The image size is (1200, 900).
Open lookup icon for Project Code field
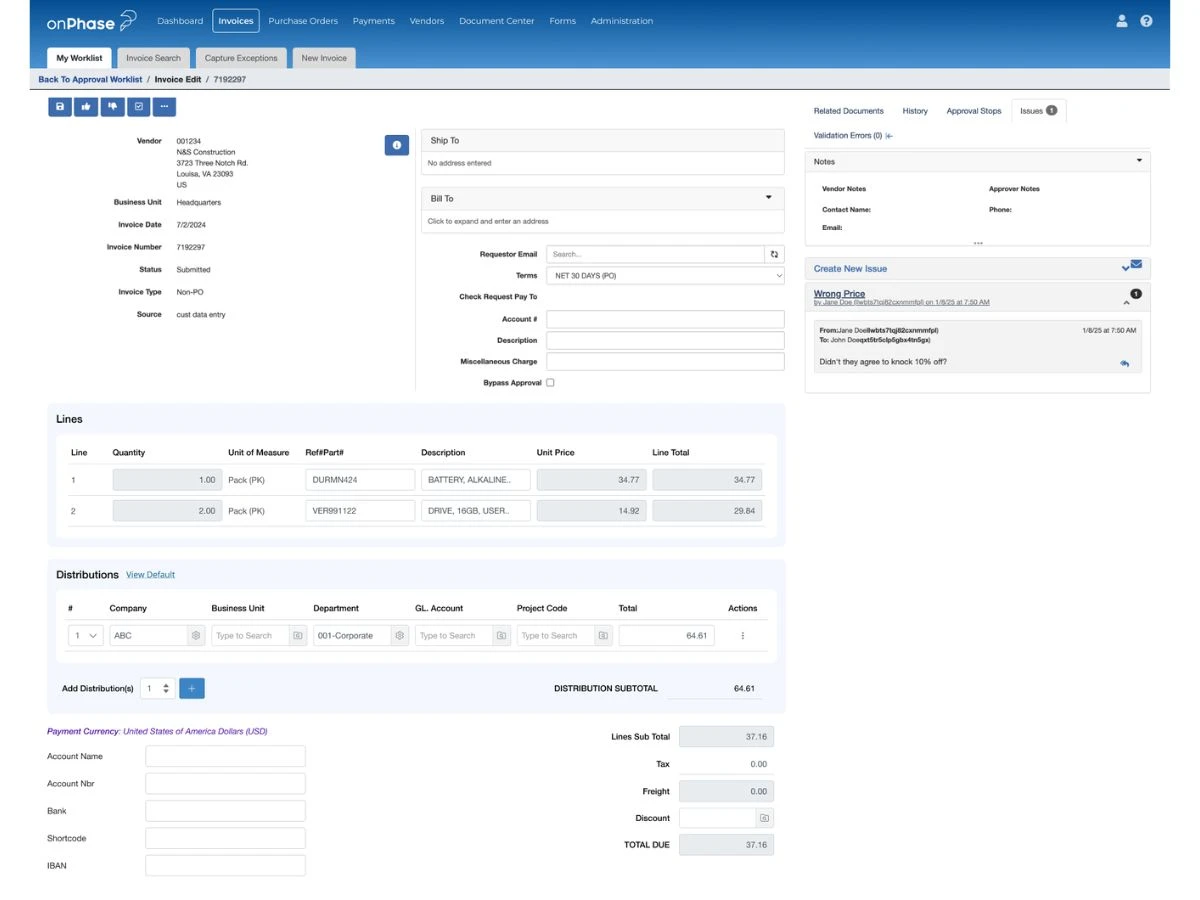point(603,635)
